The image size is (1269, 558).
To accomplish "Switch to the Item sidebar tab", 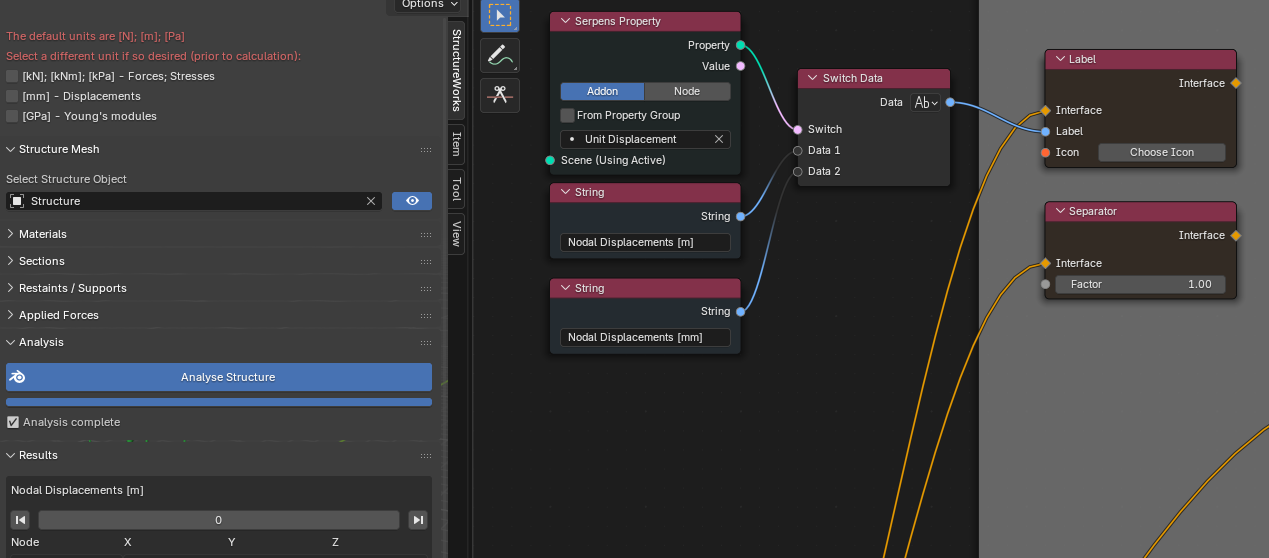I will coord(456,143).
